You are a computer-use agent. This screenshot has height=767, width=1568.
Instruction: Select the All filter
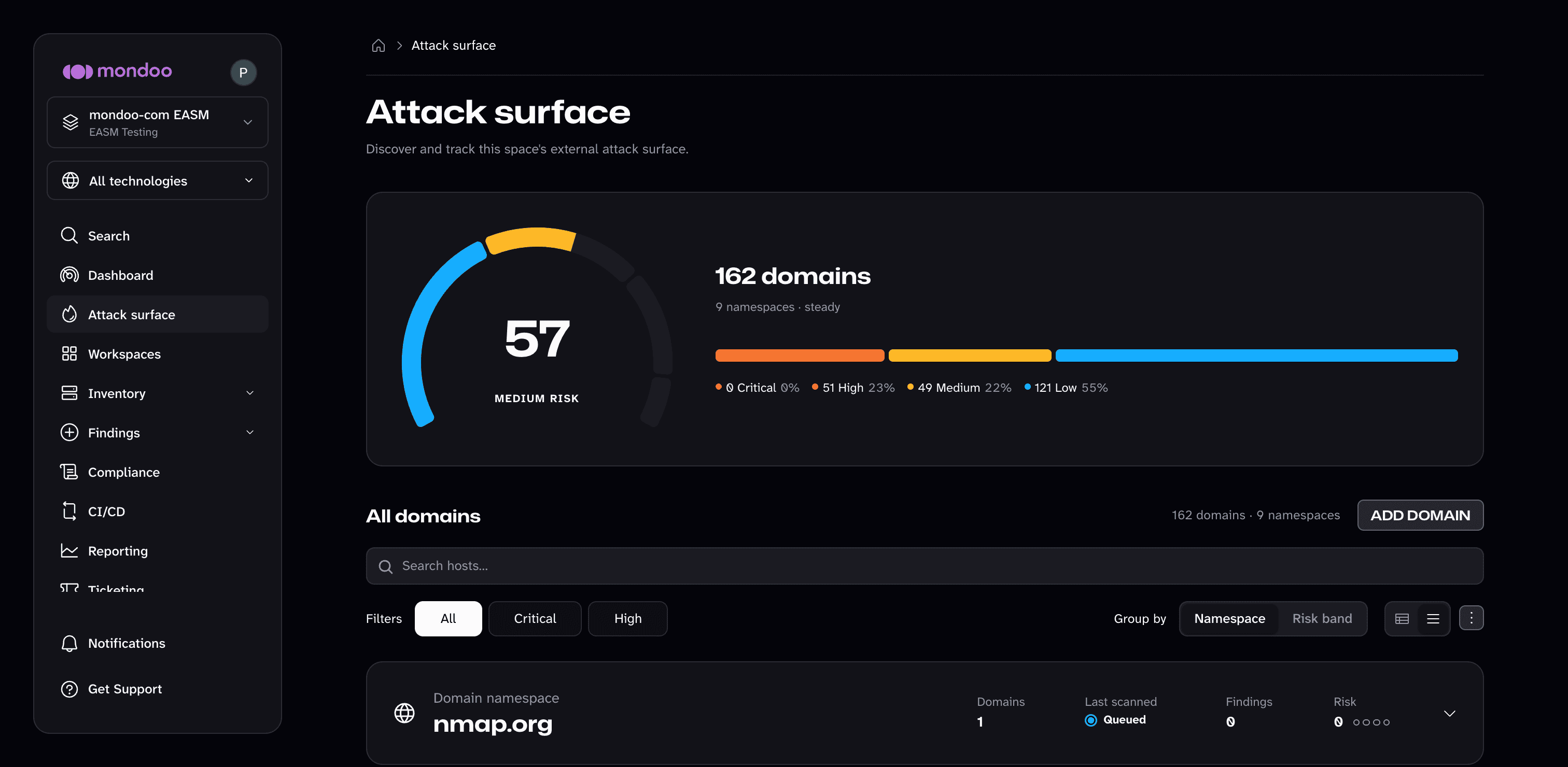448,619
